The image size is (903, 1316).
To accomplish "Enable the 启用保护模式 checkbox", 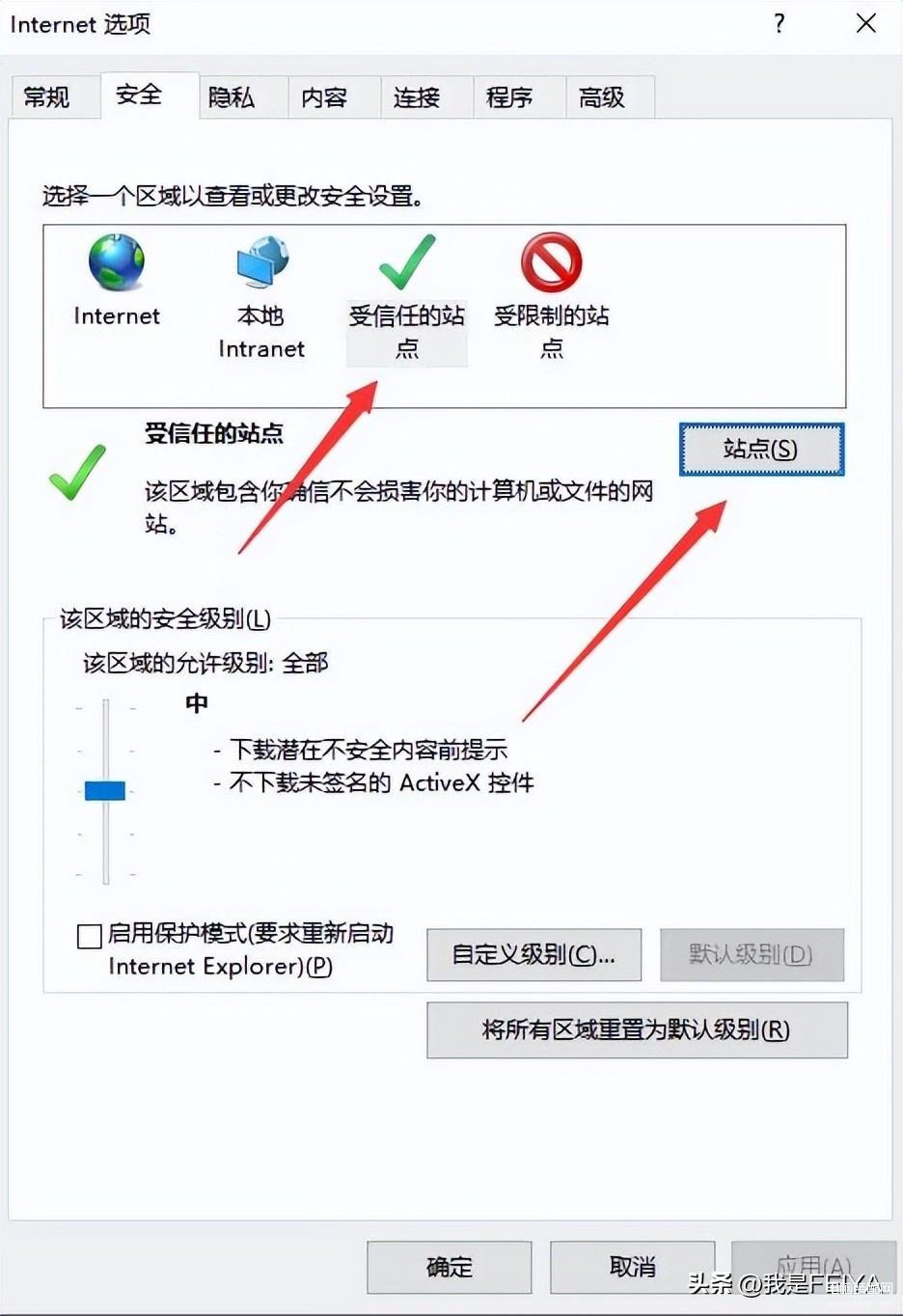I will tap(90, 936).
